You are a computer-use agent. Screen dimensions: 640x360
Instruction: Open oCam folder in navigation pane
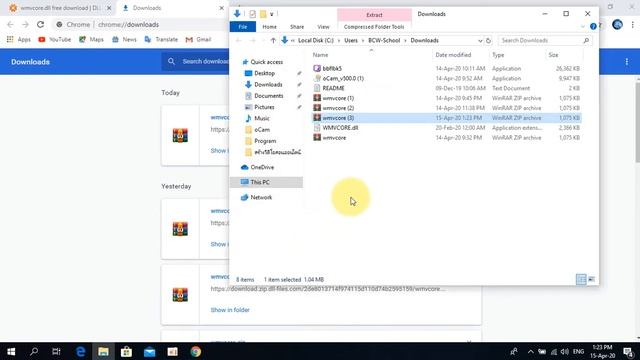coord(262,129)
